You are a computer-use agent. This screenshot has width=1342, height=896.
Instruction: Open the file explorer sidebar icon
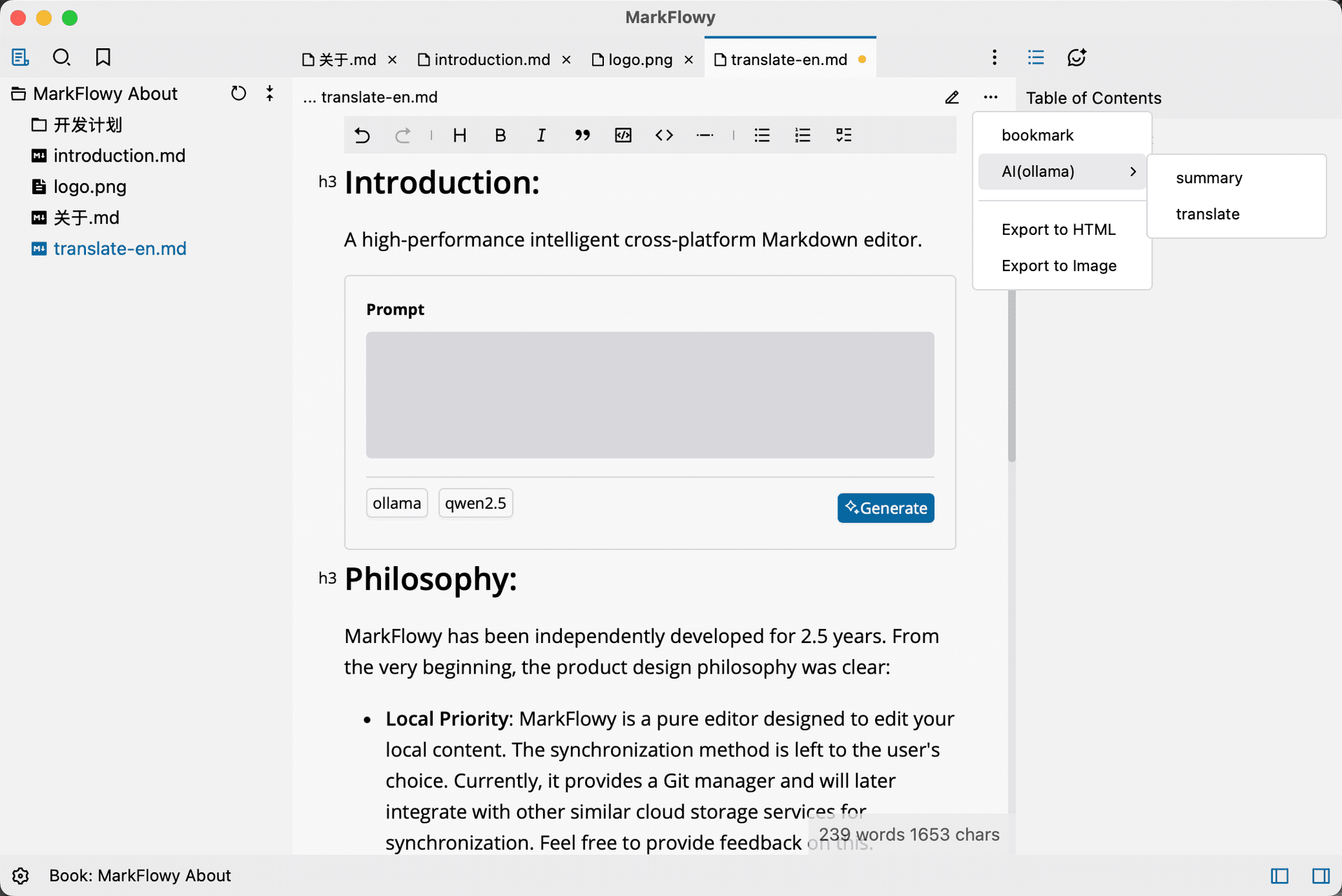point(20,57)
